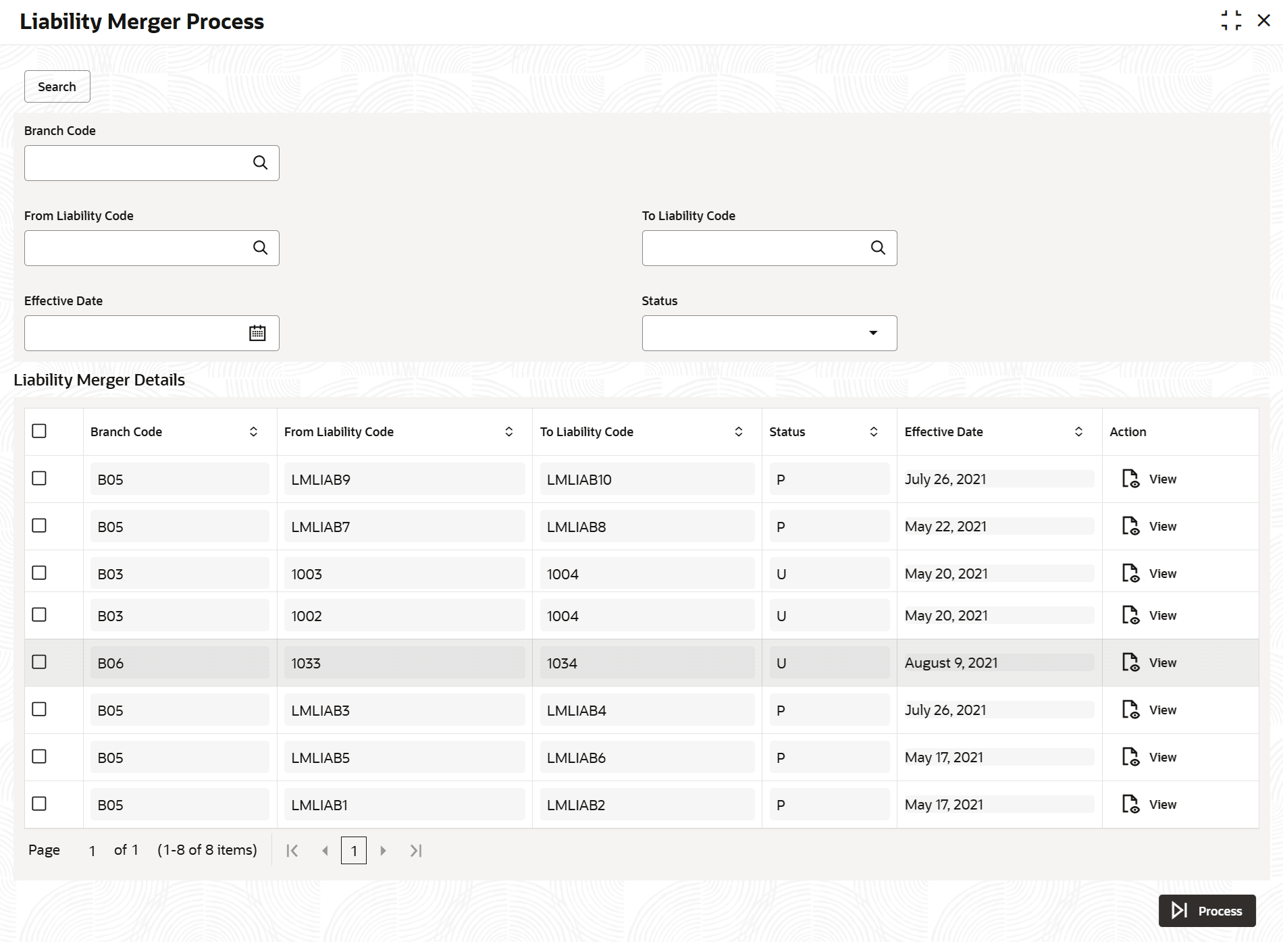The image size is (1283, 952).
Task: Go to next page of results
Action: coord(383,851)
